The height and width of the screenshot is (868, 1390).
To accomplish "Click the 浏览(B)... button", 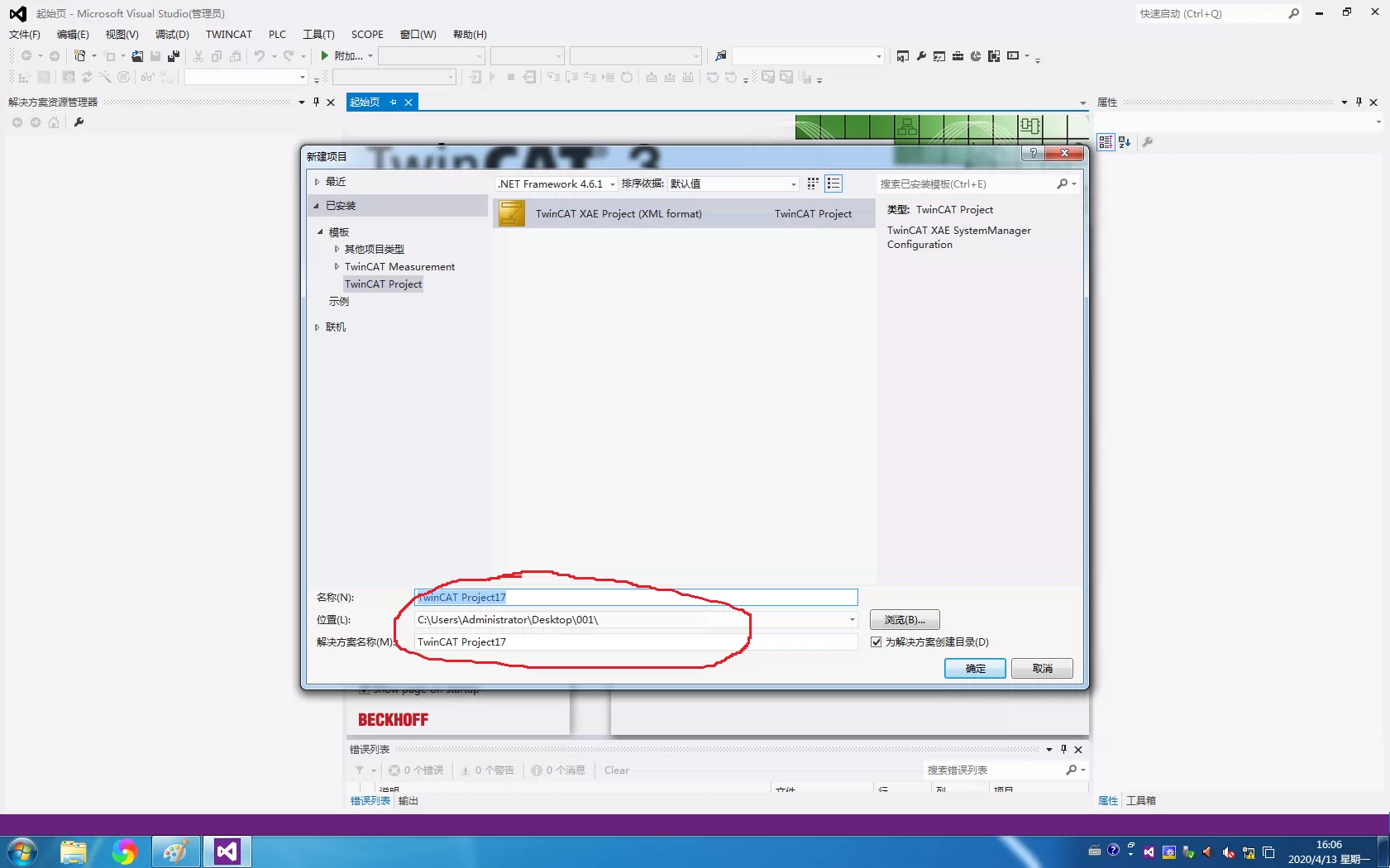I will coord(905,619).
